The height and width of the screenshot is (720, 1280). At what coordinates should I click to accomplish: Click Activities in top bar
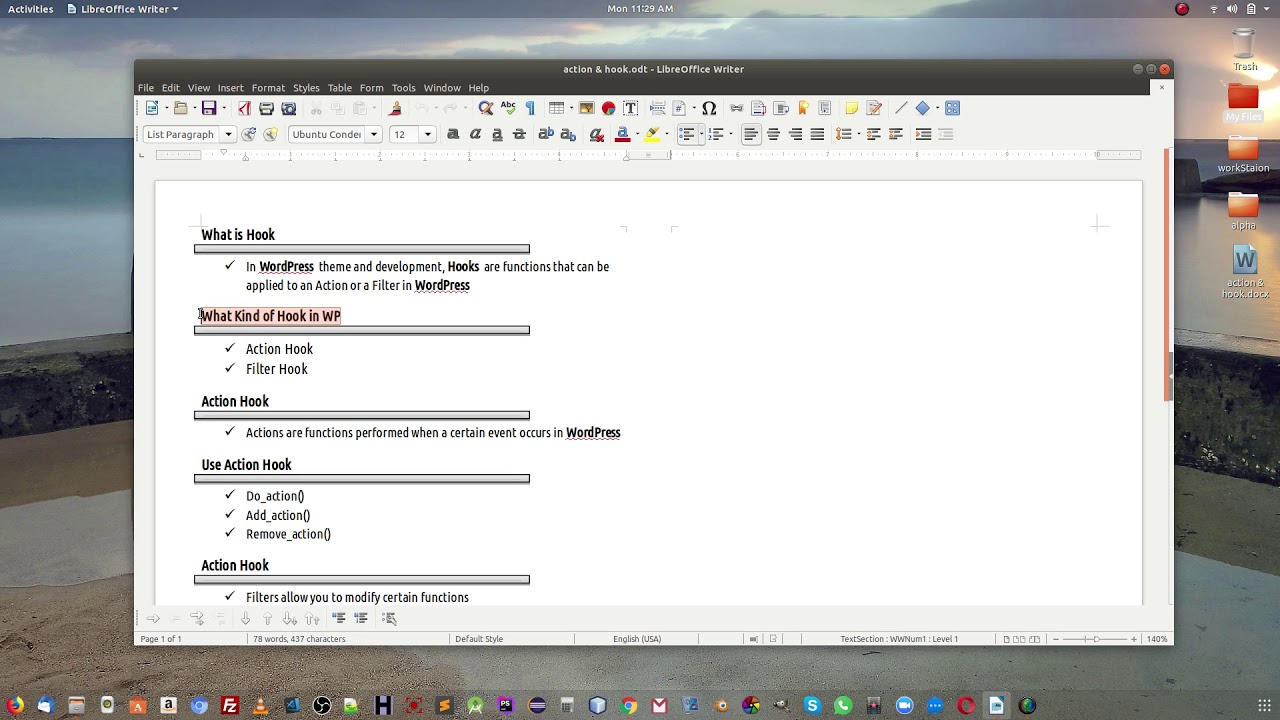coord(31,9)
